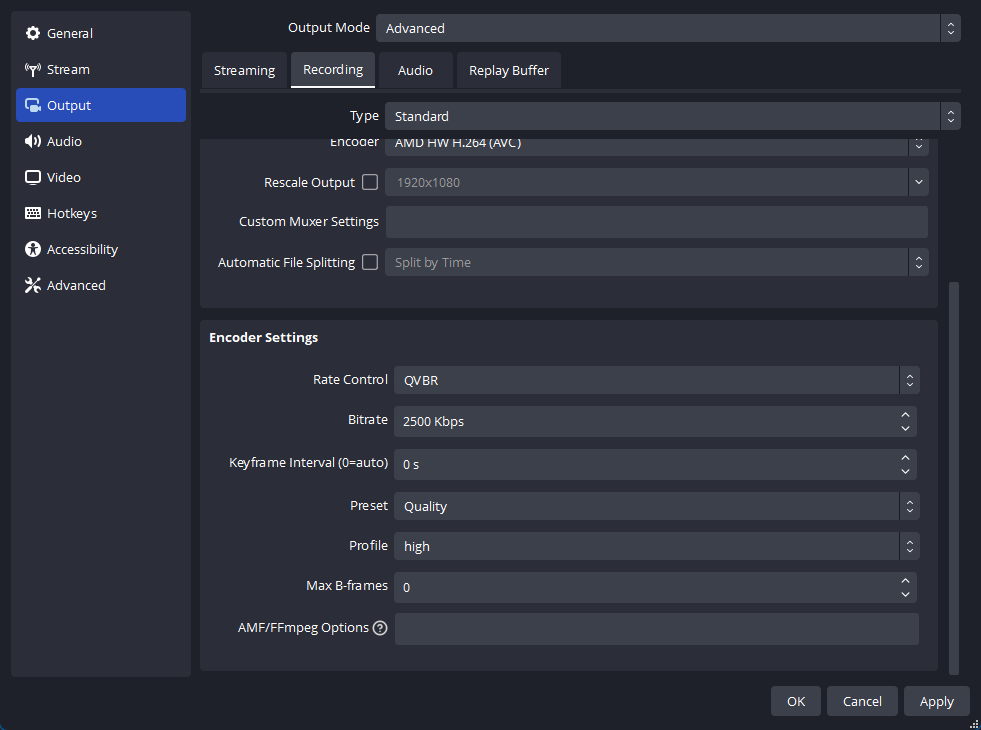
Task: Click the Custom Muxer Settings field
Action: tap(657, 221)
